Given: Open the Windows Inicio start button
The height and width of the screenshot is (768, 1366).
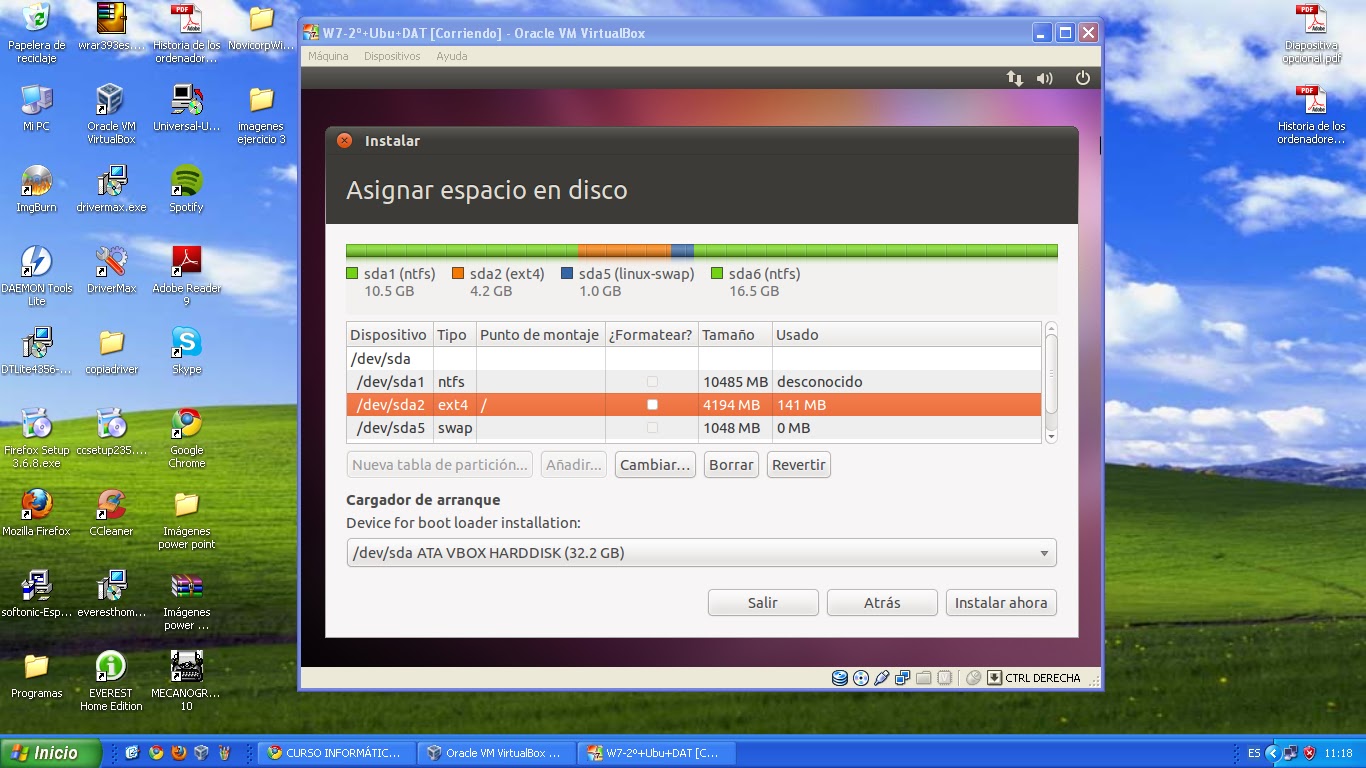Looking at the screenshot, I should tap(51, 753).
